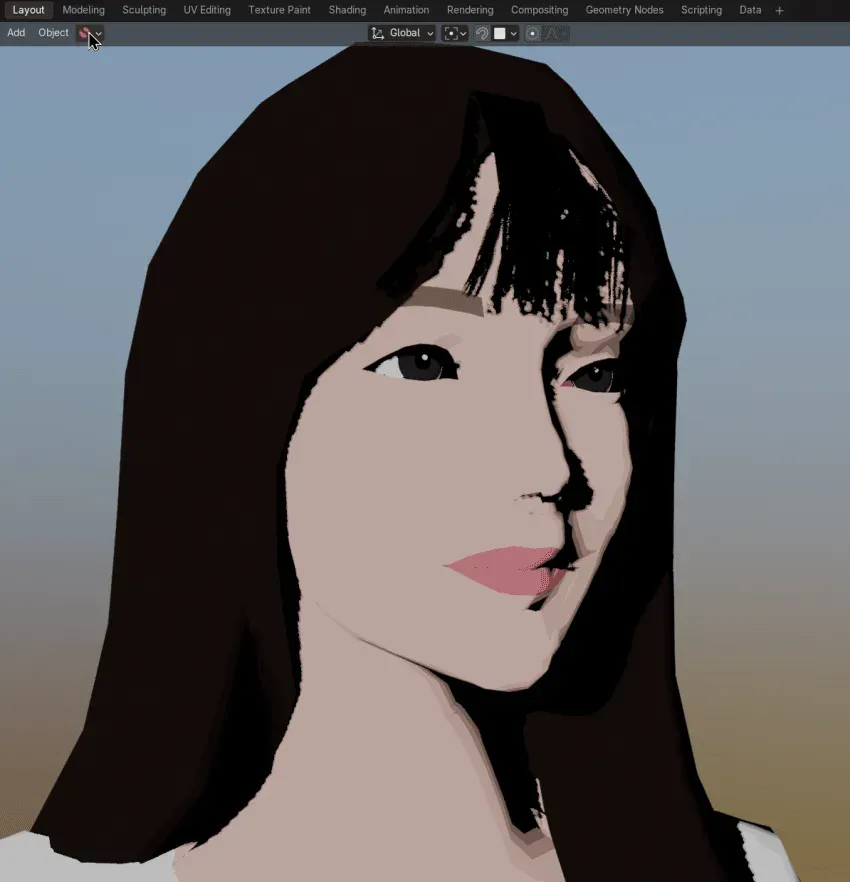Open the proportional editing falloff curve menu
Screen dimensions: 850x882
[x=555, y=33]
